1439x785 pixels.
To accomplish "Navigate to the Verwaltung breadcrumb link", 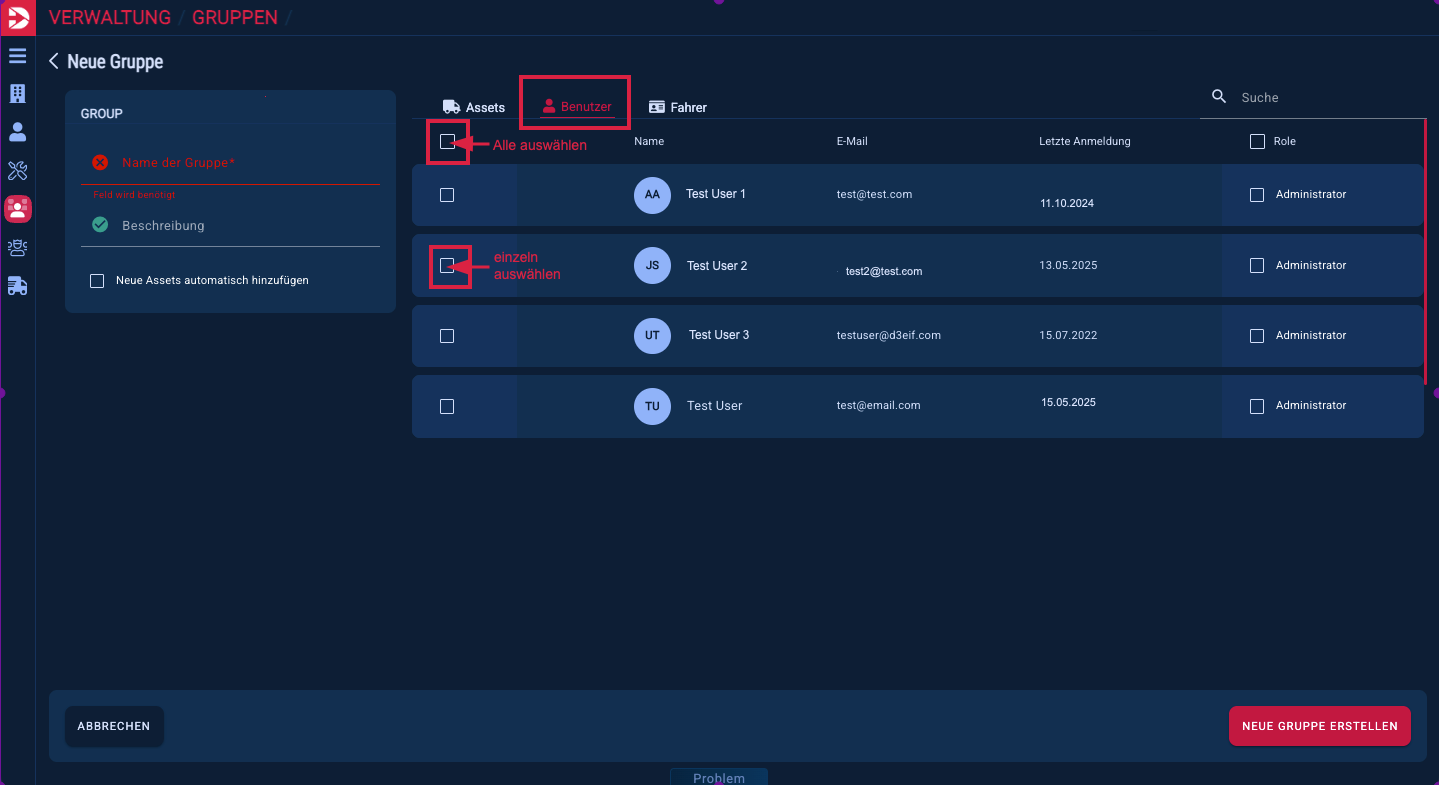I will click(x=109, y=18).
